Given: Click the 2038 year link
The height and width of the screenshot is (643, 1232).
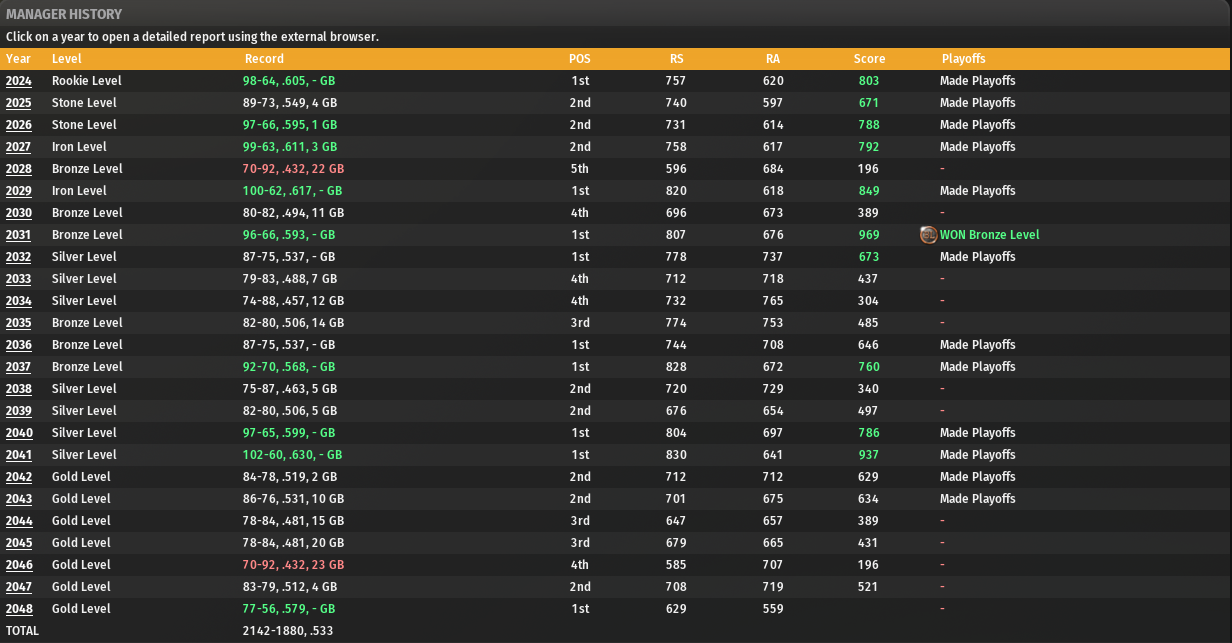Looking at the screenshot, I should 18,389.
